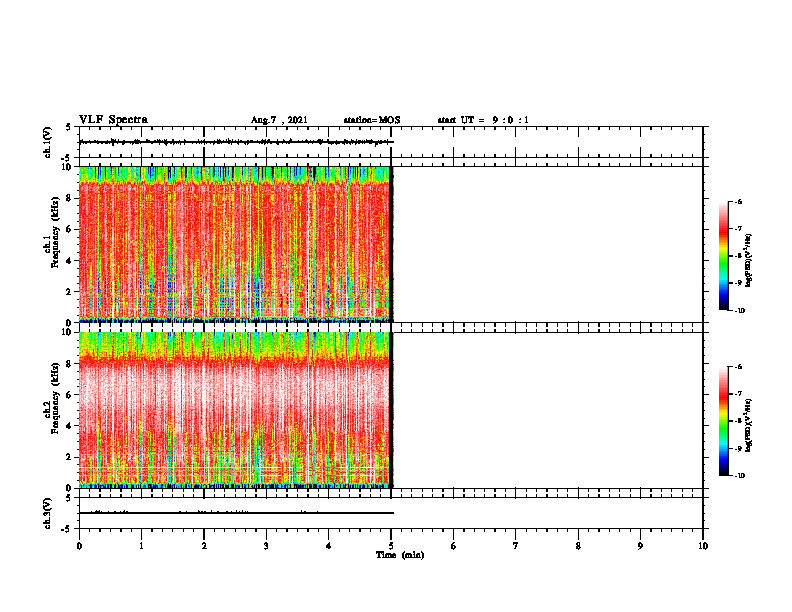Click the "8" kHz tick on ch.2 frequency axis
The width and height of the screenshot is (792, 612).
(x=70, y=364)
